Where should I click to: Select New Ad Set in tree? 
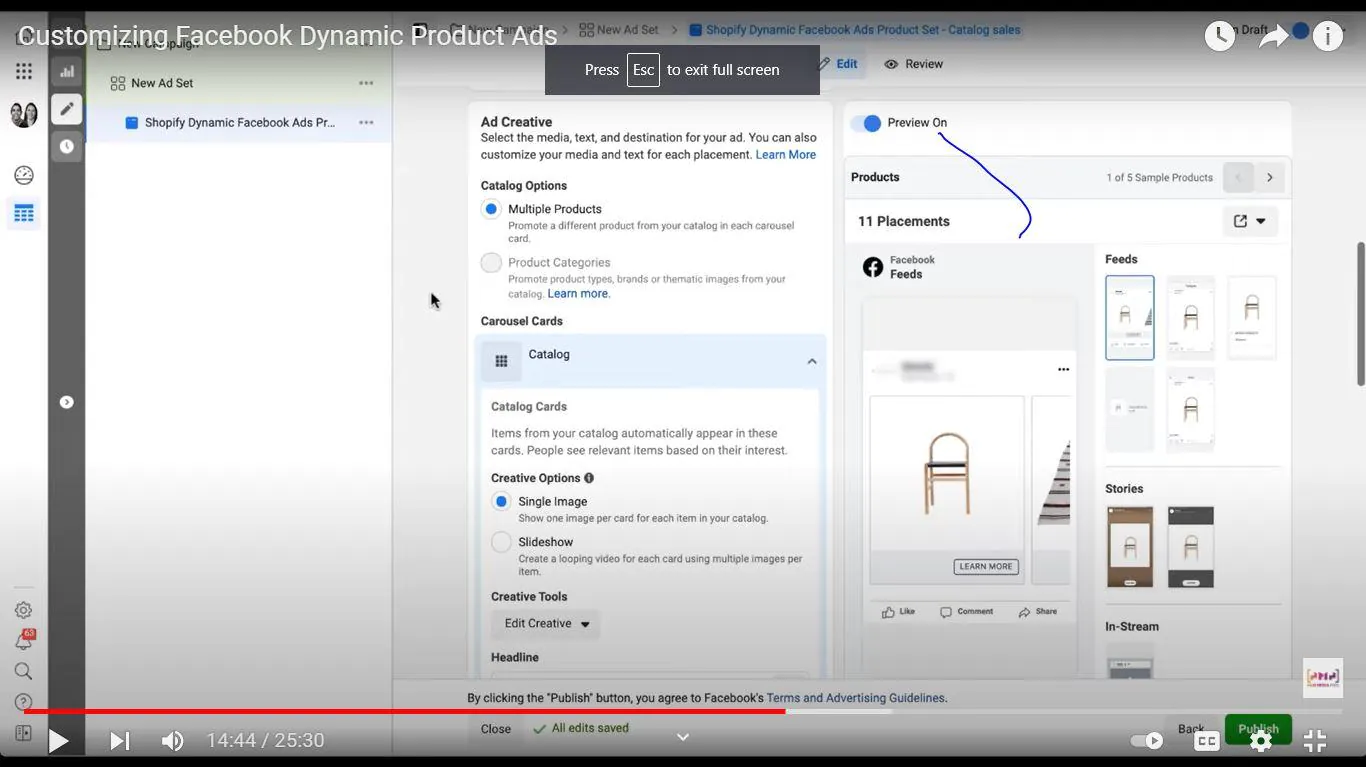(x=162, y=83)
